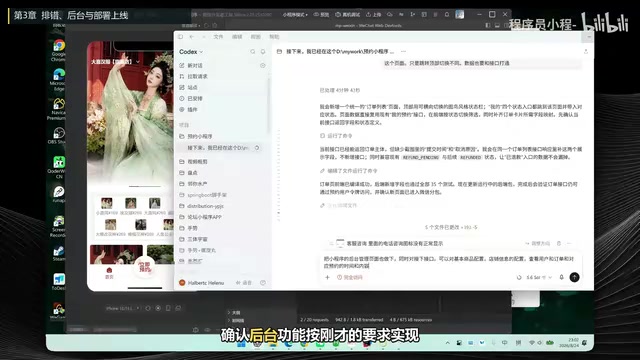Viewport: 640px width, 360px height.
Task: Open the 编辑 menu in Codex
Action: pos(237,37)
